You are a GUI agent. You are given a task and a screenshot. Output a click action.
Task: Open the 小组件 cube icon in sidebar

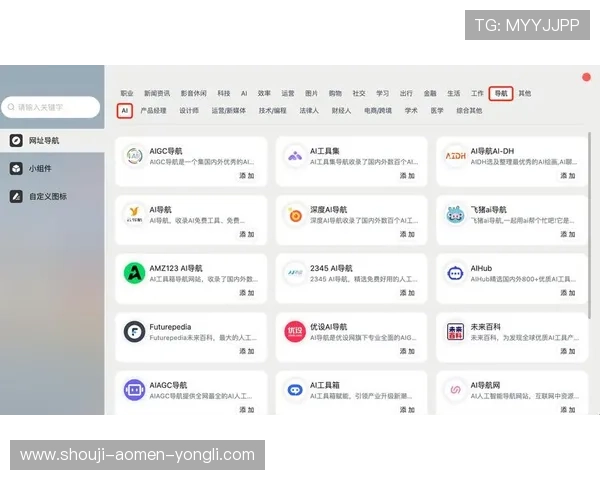[x=16, y=168]
